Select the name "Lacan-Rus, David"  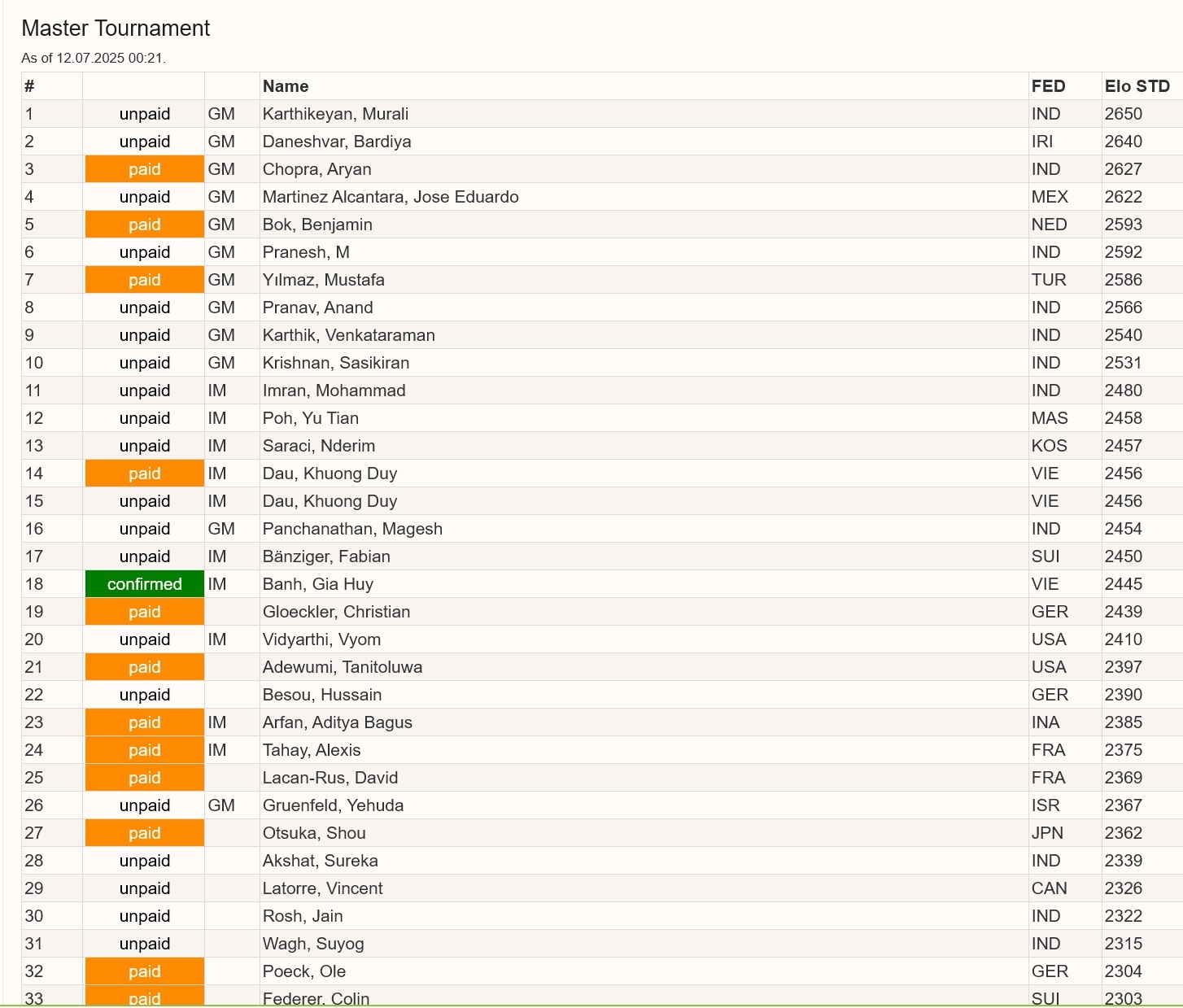pos(330,778)
